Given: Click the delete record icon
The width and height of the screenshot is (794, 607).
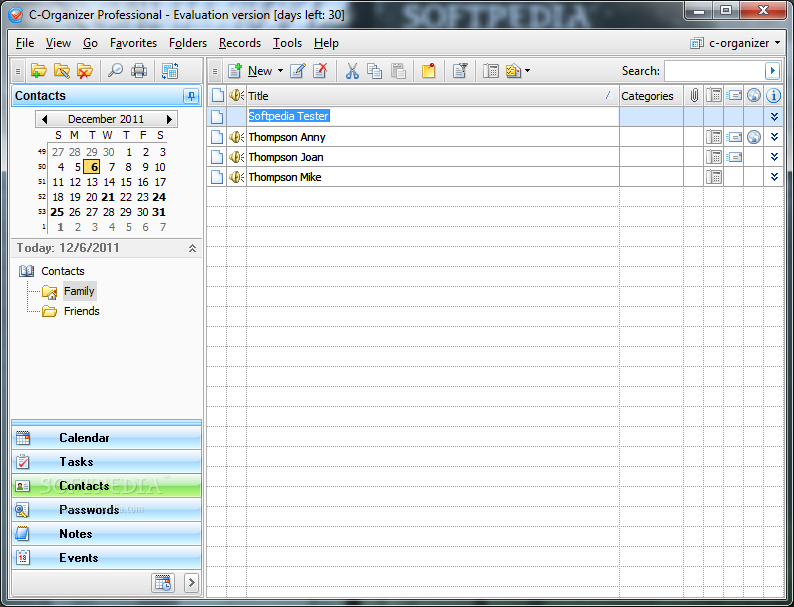Looking at the screenshot, I should (x=320, y=71).
